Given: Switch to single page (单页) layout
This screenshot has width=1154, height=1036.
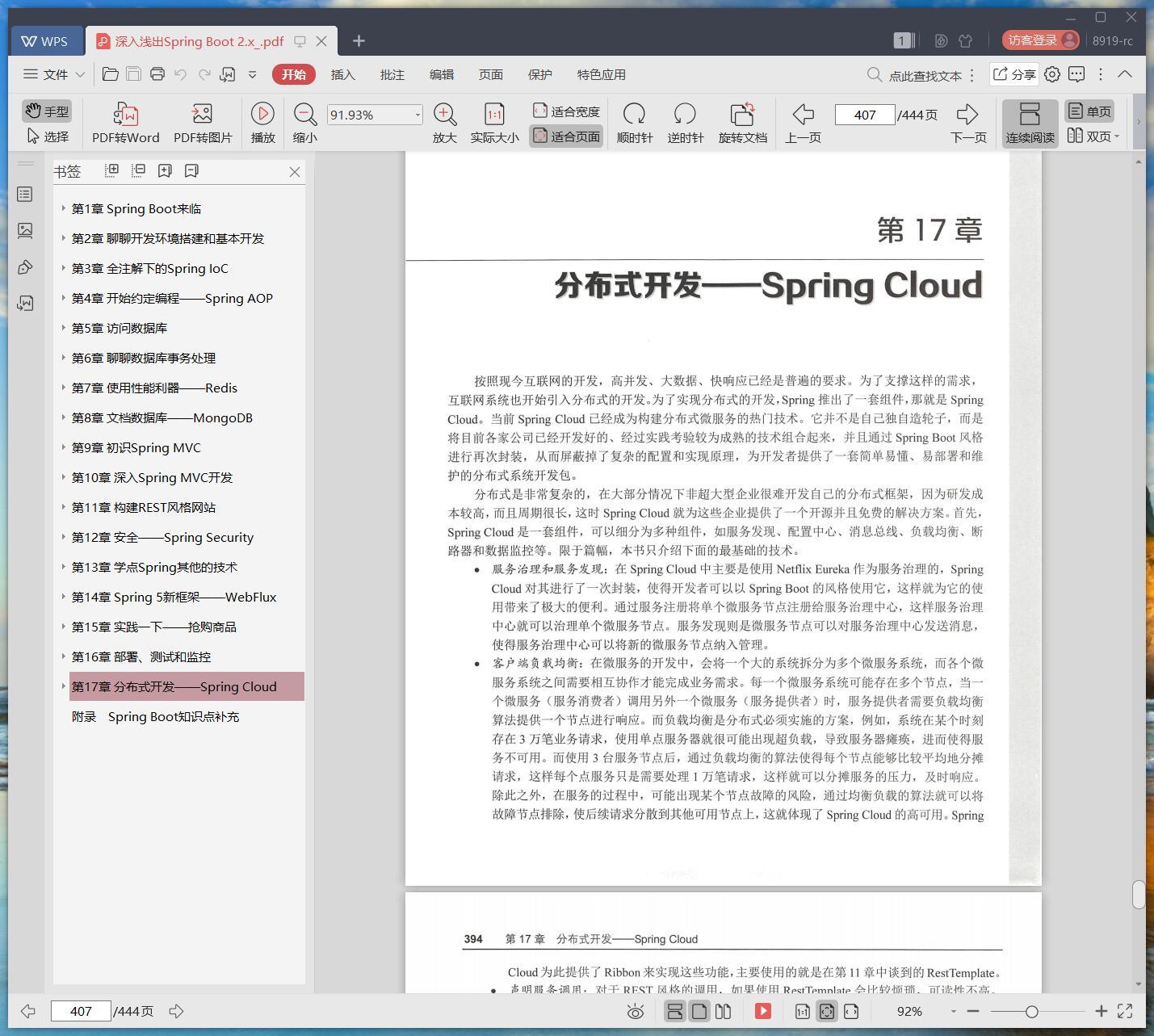Looking at the screenshot, I should [1089, 111].
